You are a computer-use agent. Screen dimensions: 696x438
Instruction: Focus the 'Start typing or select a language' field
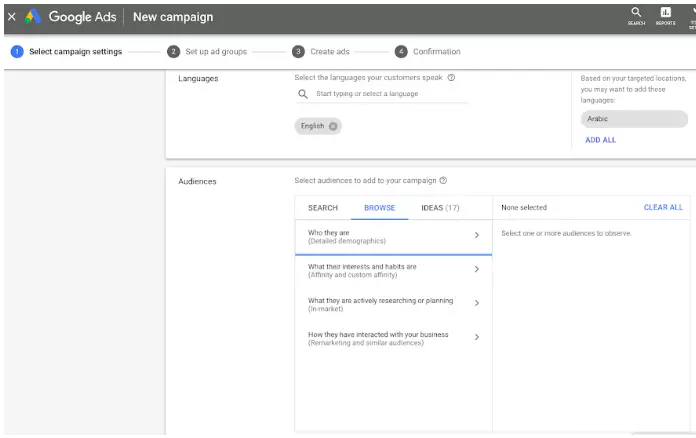click(382, 94)
